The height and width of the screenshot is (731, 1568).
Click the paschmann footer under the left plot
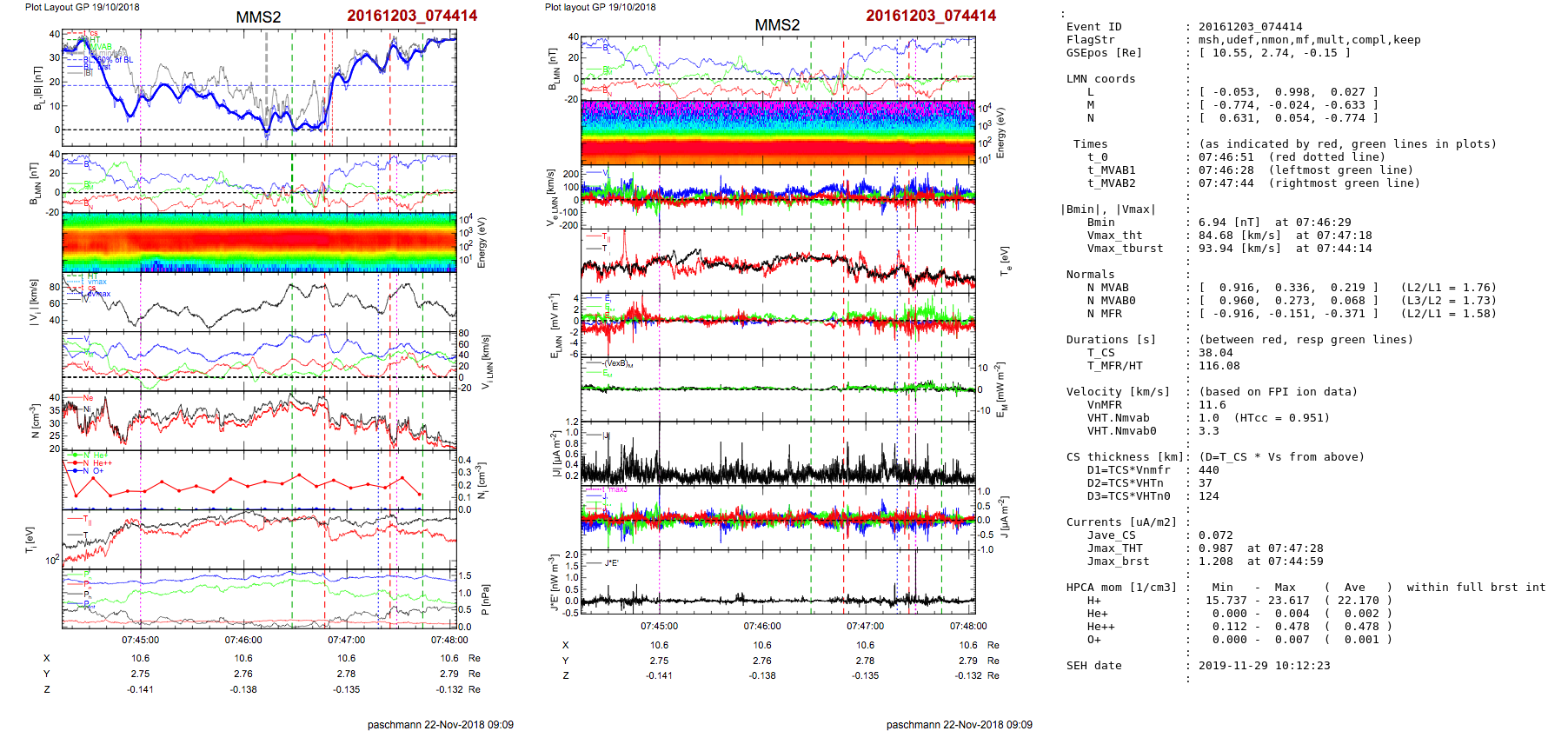point(440,724)
